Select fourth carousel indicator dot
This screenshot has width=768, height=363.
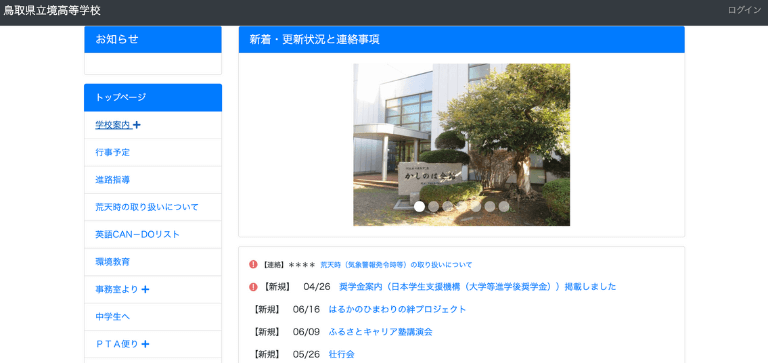pyautogui.click(x=461, y=207)
